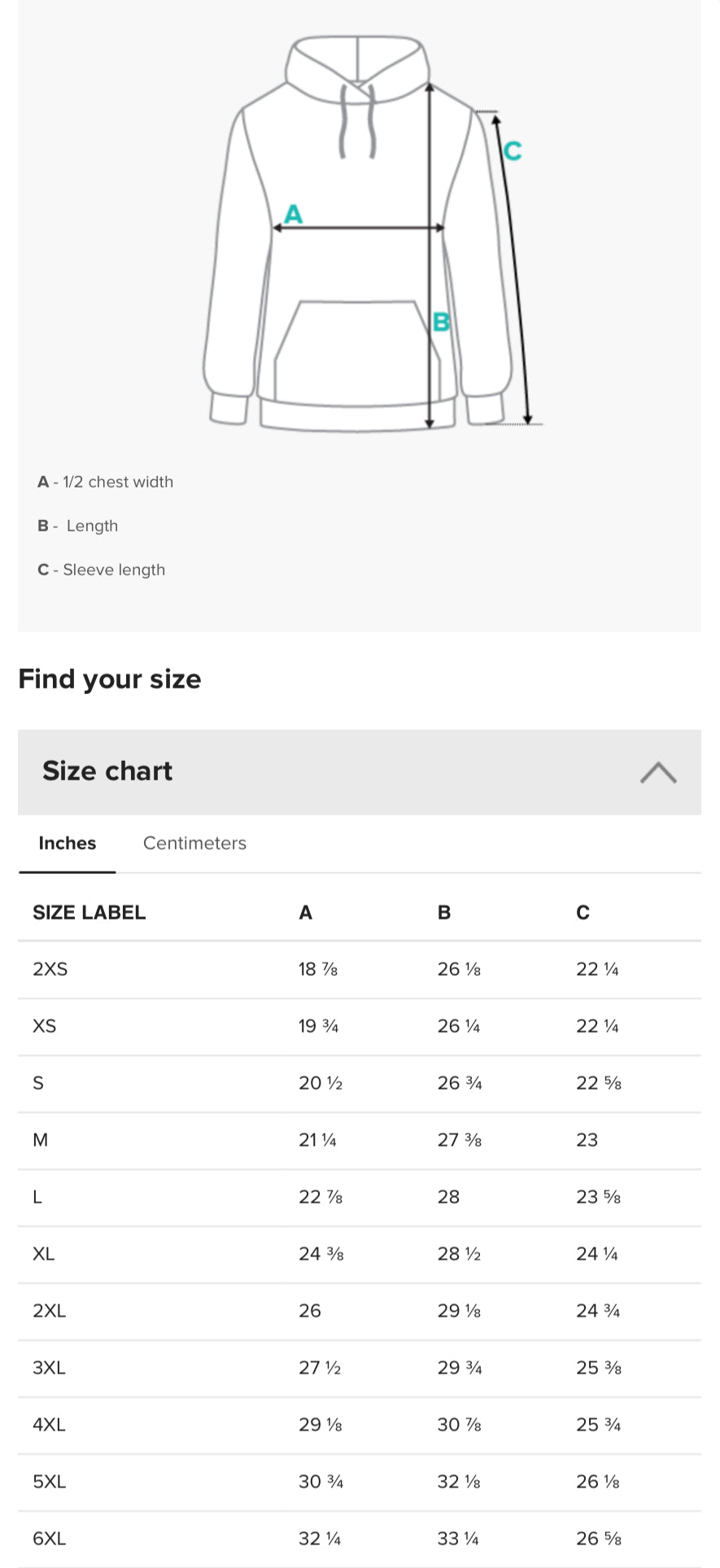Collapse the Size chart section chevron
720x1568 pixels.
tap(657, 772)
